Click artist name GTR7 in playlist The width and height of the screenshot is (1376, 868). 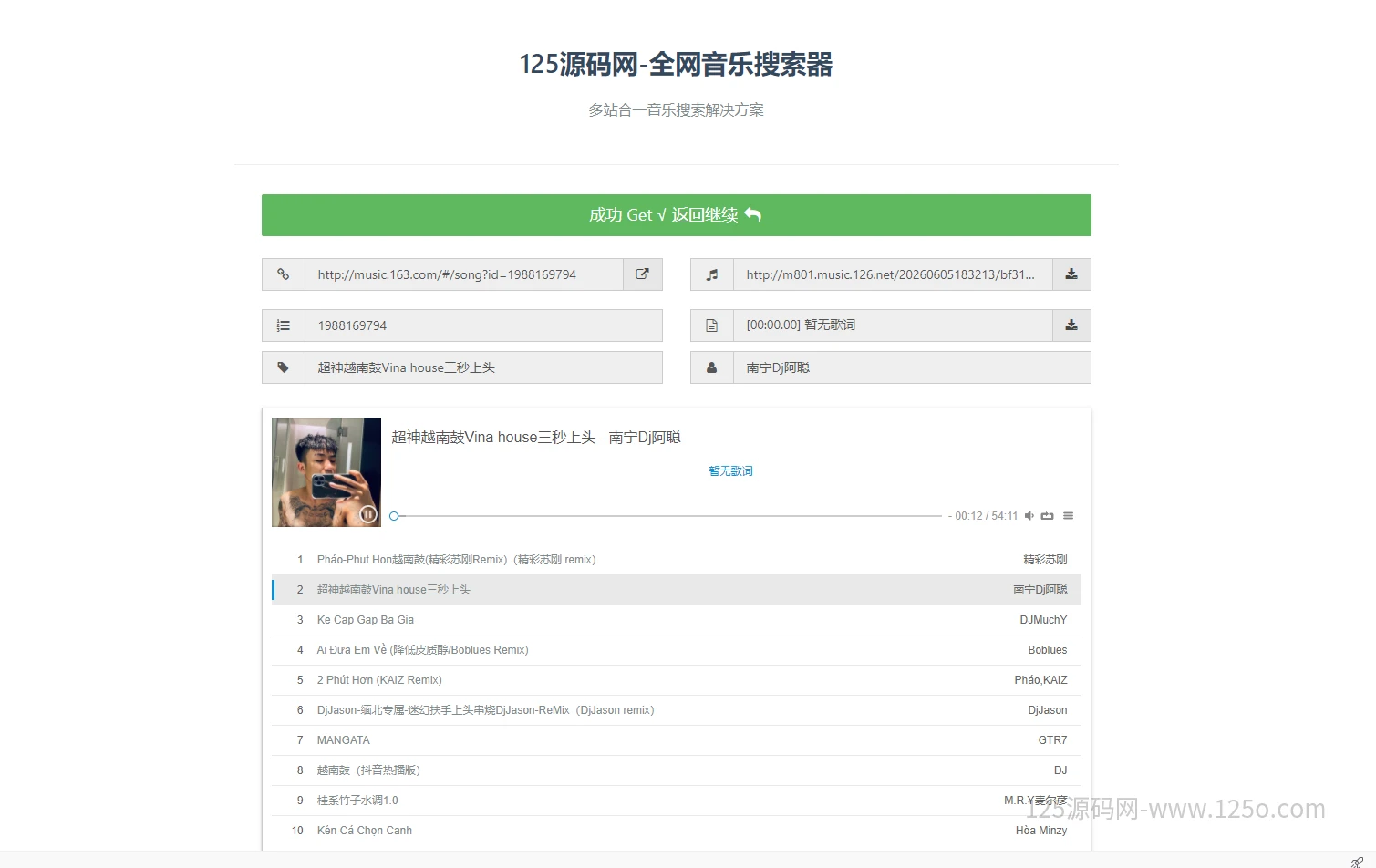1052,740
